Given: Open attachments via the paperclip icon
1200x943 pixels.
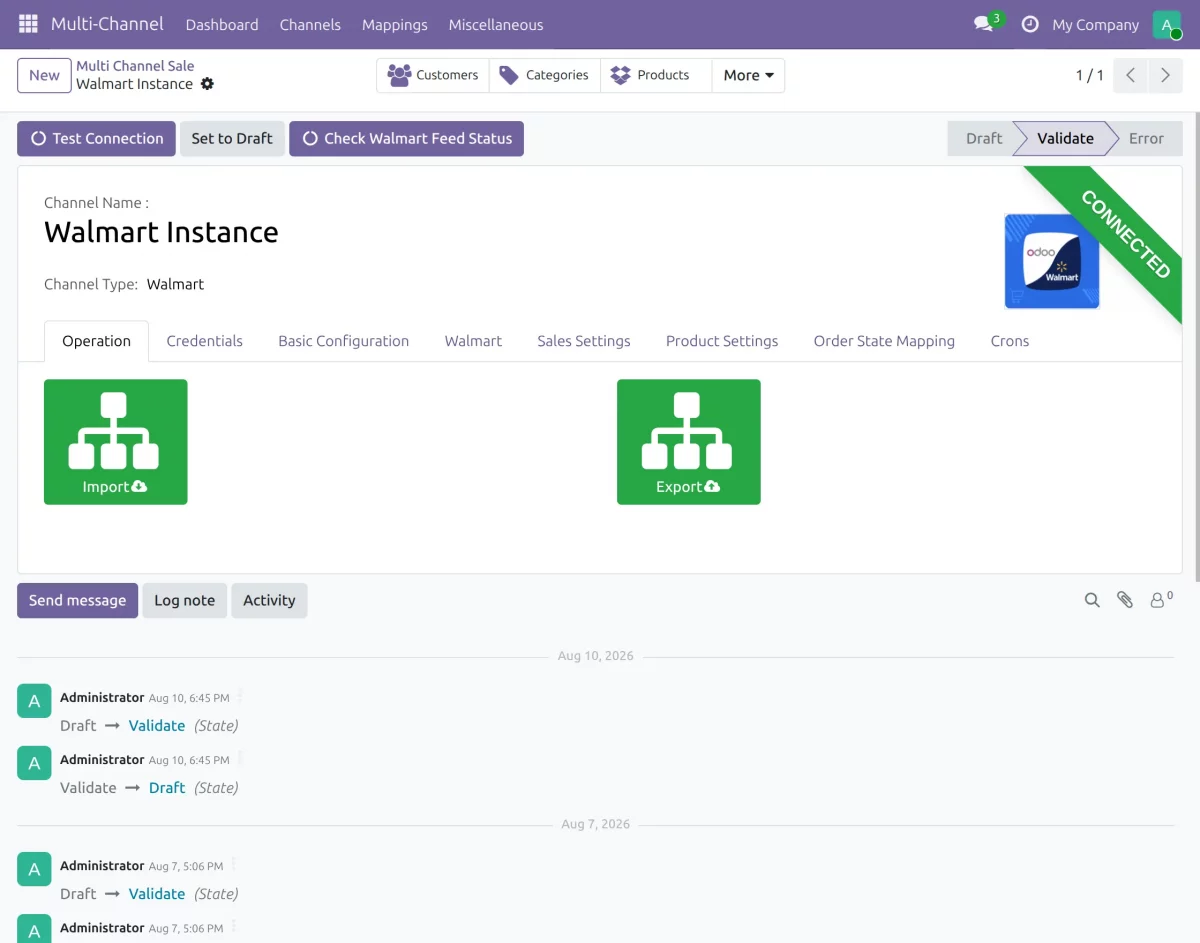Looking at the screenshot, I should (x=1125, y=600).
